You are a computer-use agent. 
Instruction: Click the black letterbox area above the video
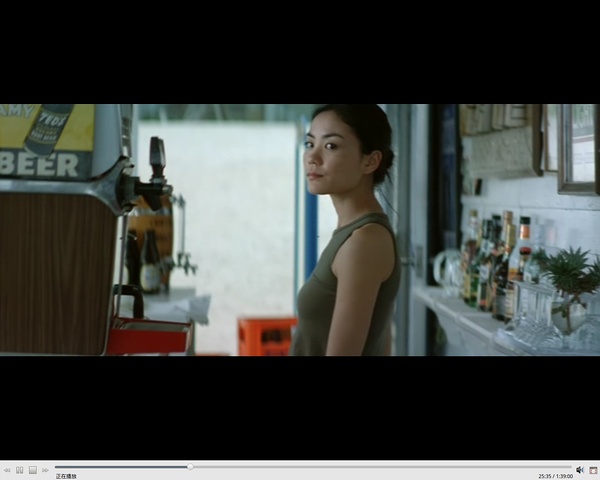(300, 50)
